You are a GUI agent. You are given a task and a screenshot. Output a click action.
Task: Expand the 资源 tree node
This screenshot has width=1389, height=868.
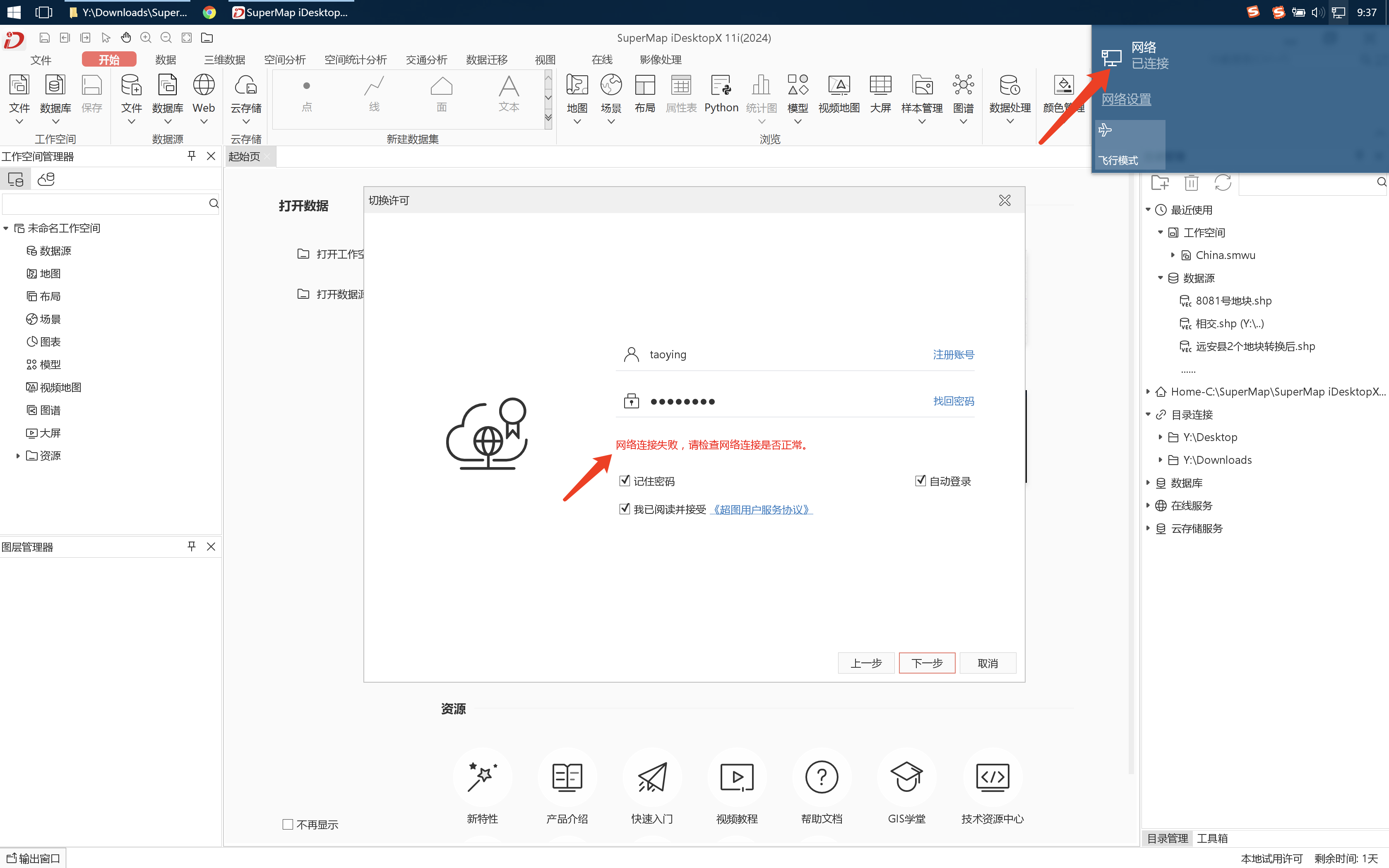click(x=18, y=456)
